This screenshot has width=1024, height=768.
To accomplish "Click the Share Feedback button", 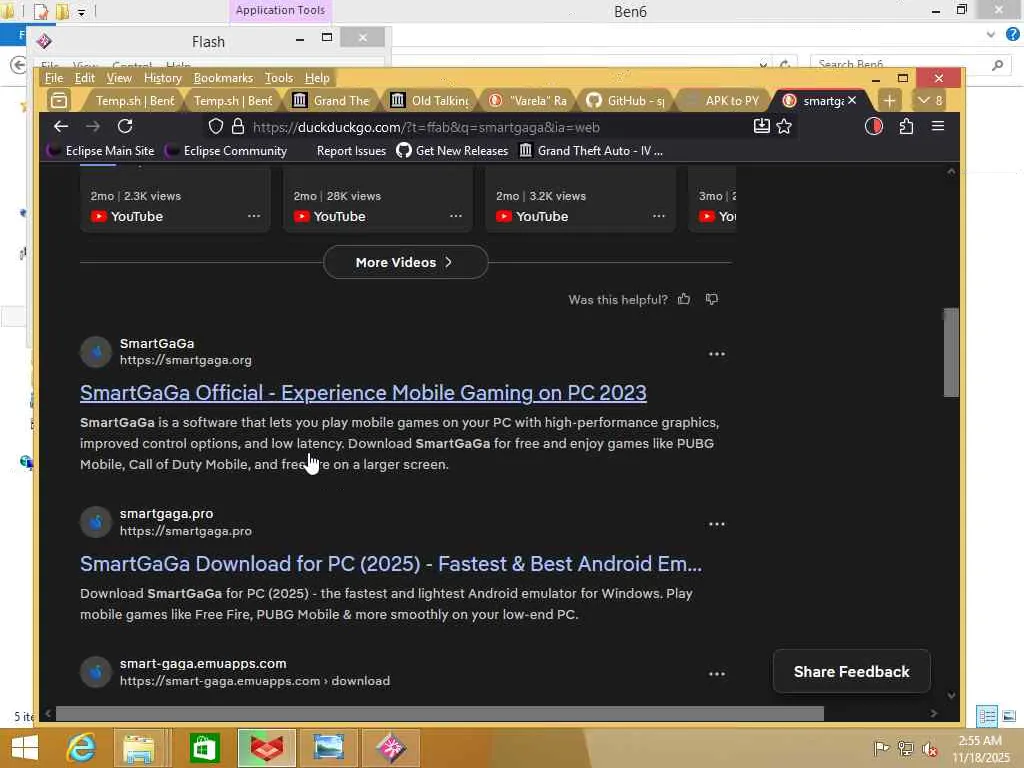I will pyautogui.click(x=852, y=671).
